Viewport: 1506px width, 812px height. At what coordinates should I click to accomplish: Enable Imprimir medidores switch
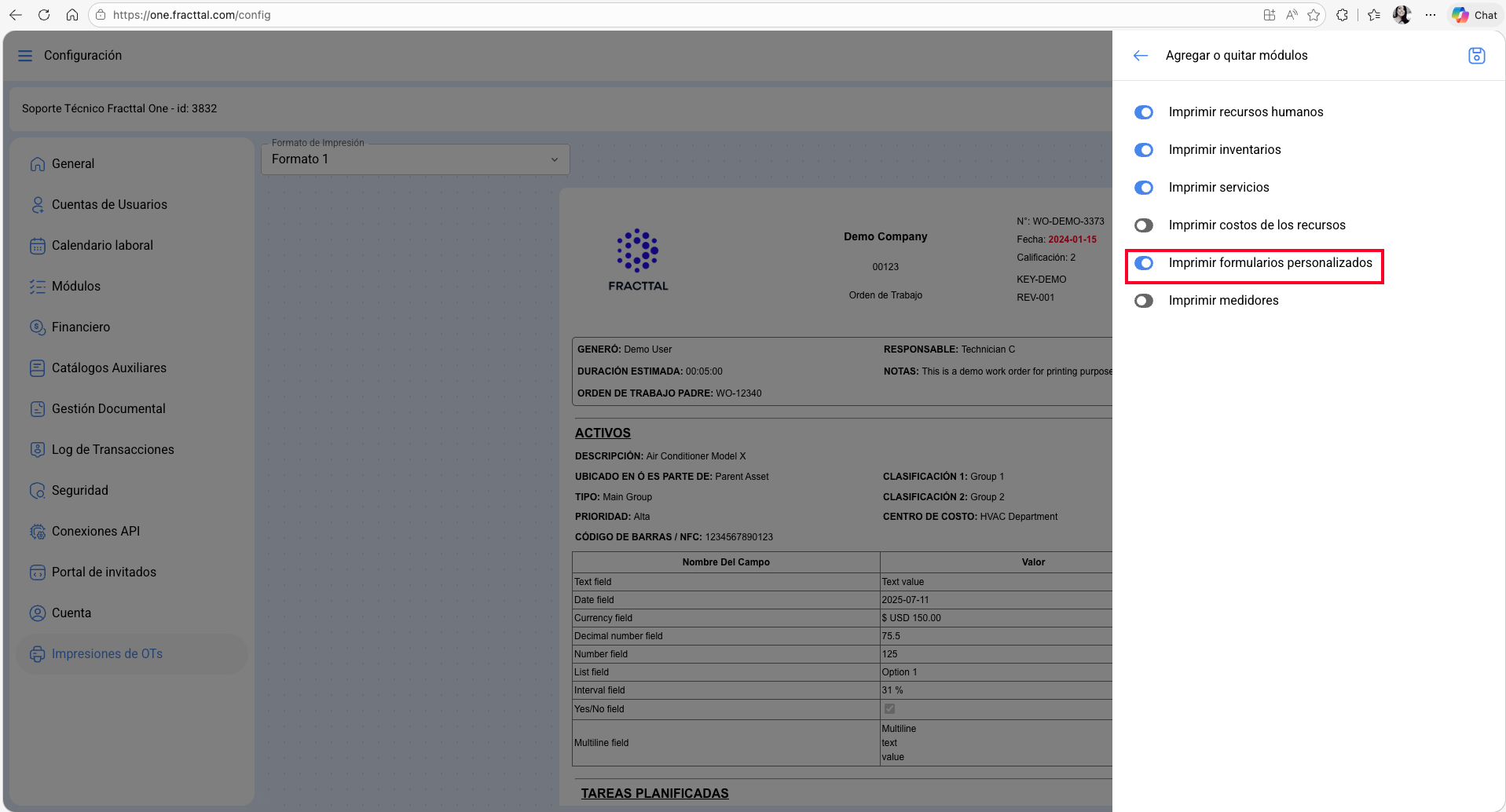pyautogui.click(x=1144, y=301)
